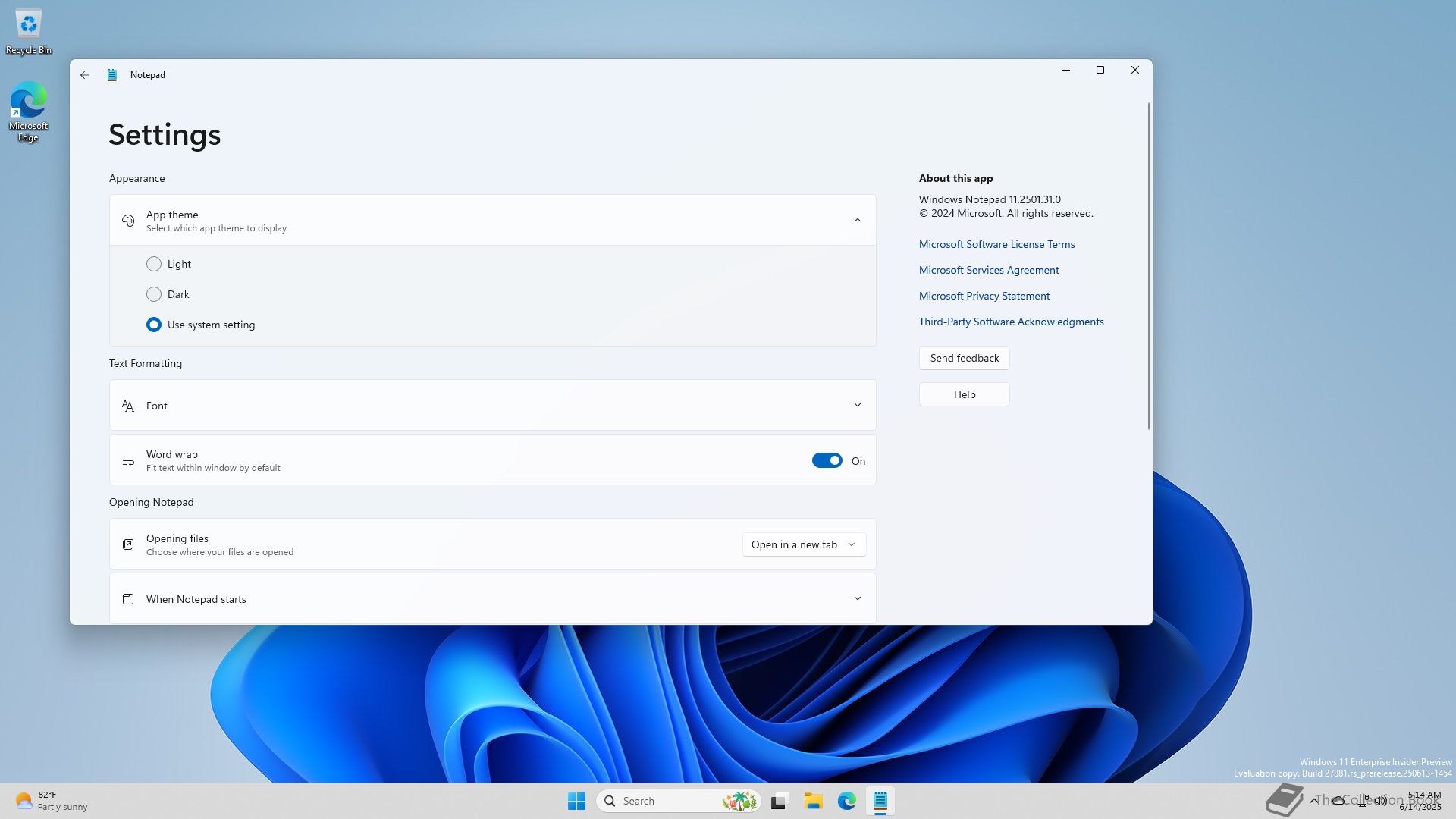Open the Opening files dropdown
1456x819 pixels.
[804, 544]
